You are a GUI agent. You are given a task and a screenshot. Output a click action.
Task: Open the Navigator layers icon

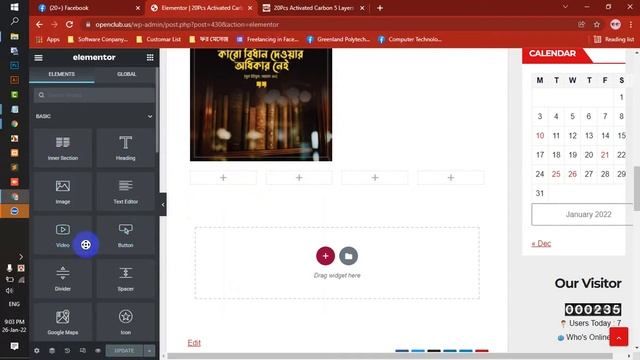pos(52,351)
